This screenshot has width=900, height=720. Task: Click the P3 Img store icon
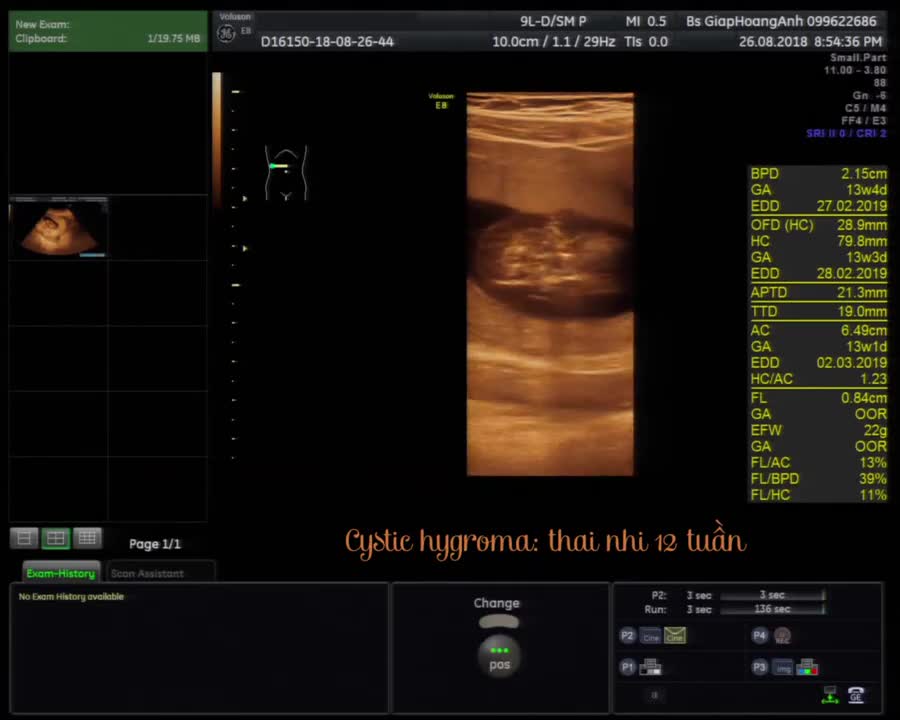[783, 668]
